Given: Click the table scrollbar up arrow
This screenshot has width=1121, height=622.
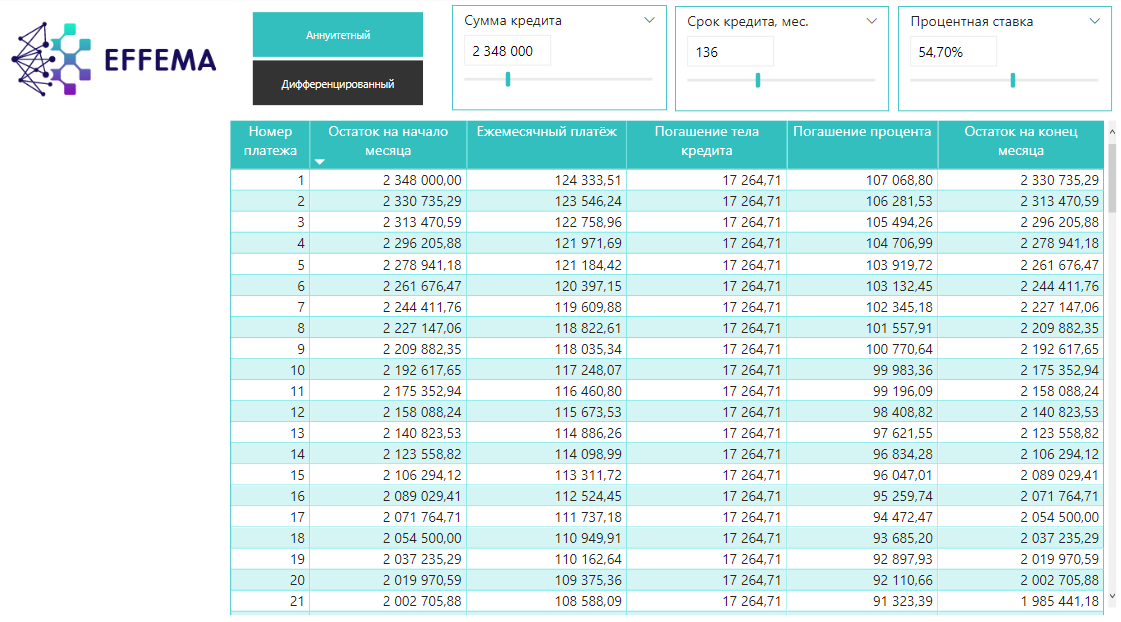Looking at the screenshot, I should pos(1112,132).
